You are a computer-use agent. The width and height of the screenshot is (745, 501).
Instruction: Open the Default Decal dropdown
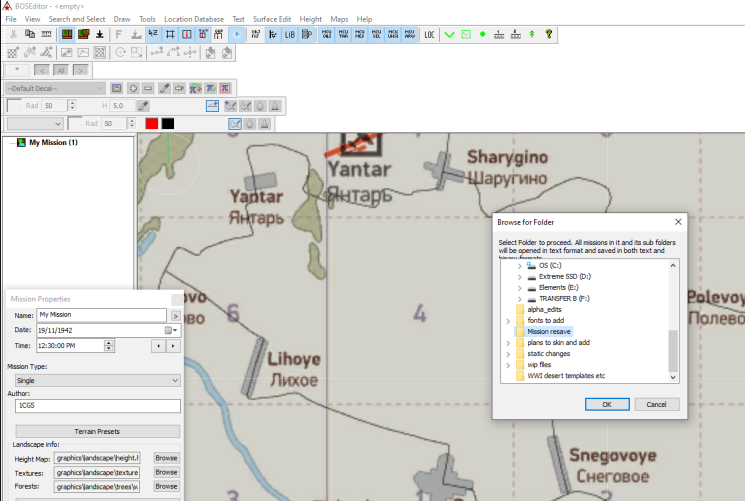(101, 88)
